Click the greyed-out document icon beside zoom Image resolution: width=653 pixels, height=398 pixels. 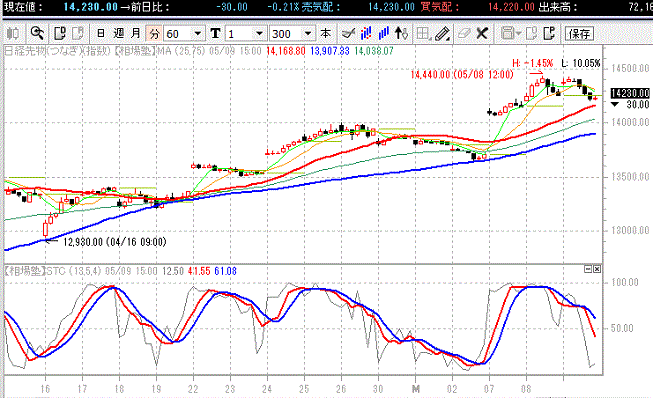77,33
